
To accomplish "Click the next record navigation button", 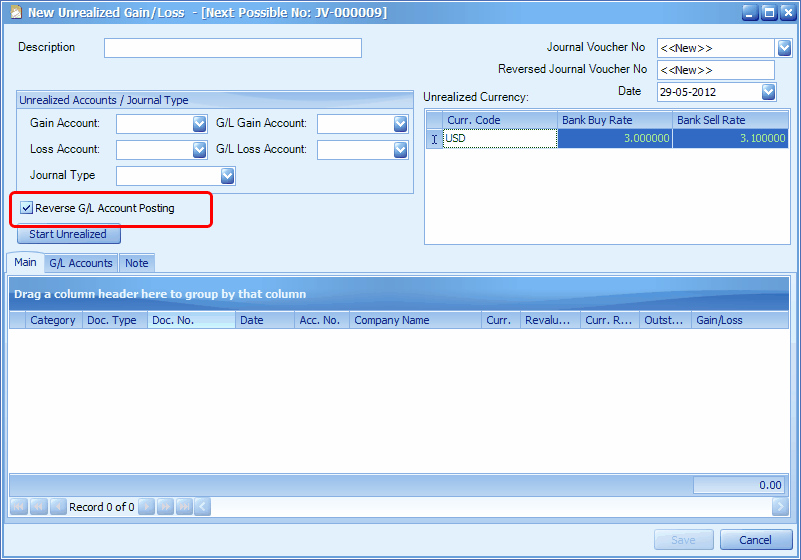I will tap(146, 507).
